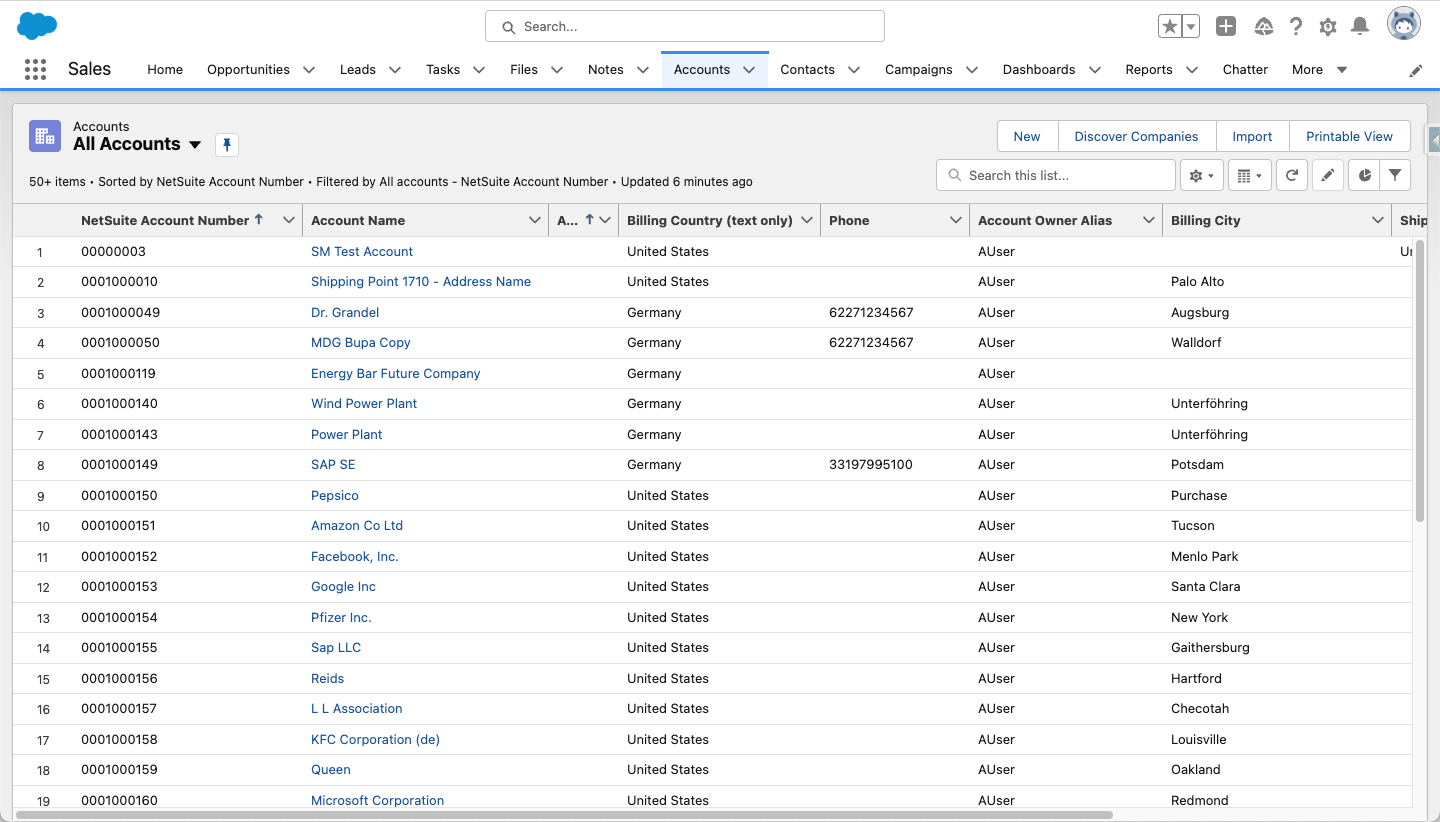Open the Chatter tab

click(x=1245, y=69)
